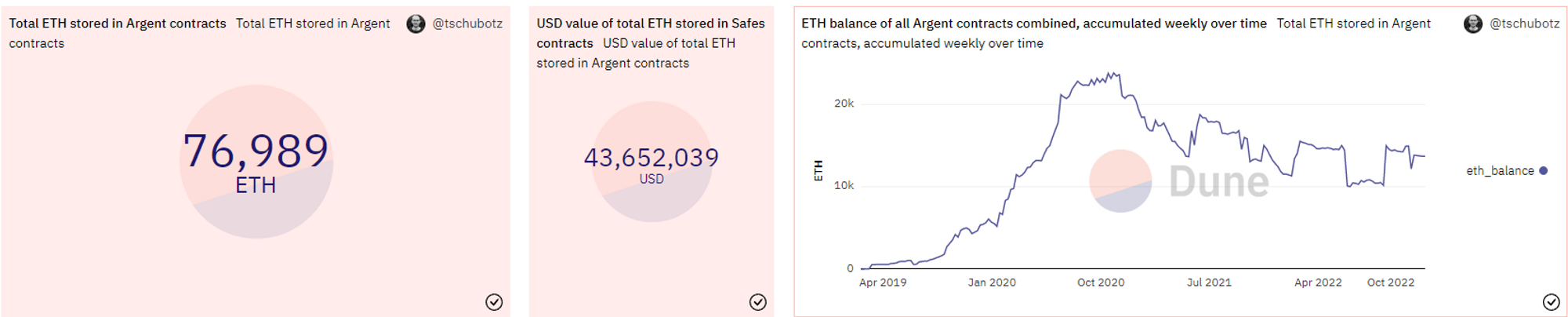The width and height of the screenshot is (1568, 317).
Task: Open @tschubotz profile link on first panel
Action: tap(467, 24)
